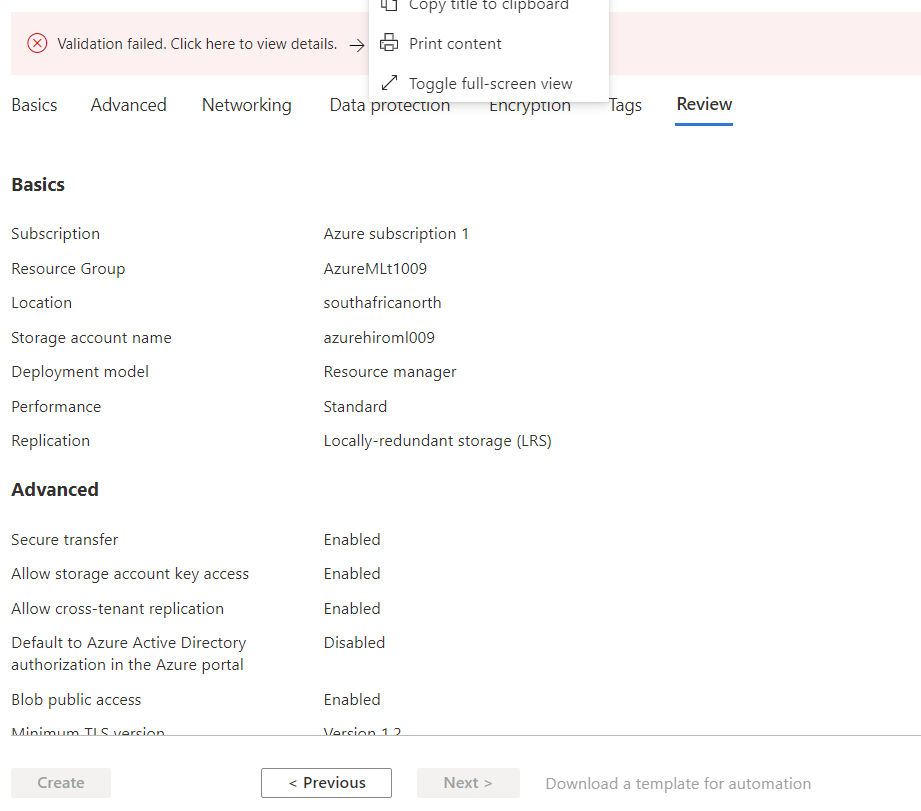Viewport: 921px width, 811px height.
Task: Open the Networking tab
Action: pyautogui.click(x=247, y=105)
